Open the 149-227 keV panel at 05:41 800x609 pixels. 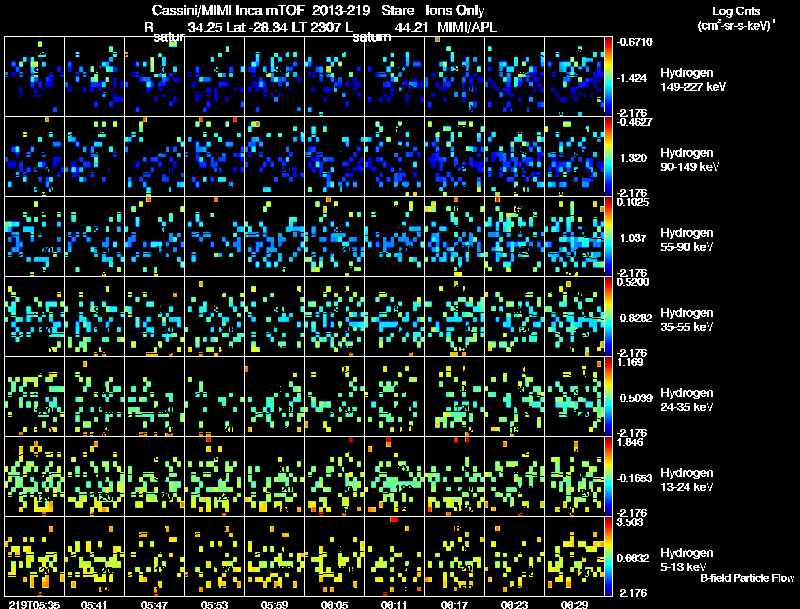coord(94,76)
